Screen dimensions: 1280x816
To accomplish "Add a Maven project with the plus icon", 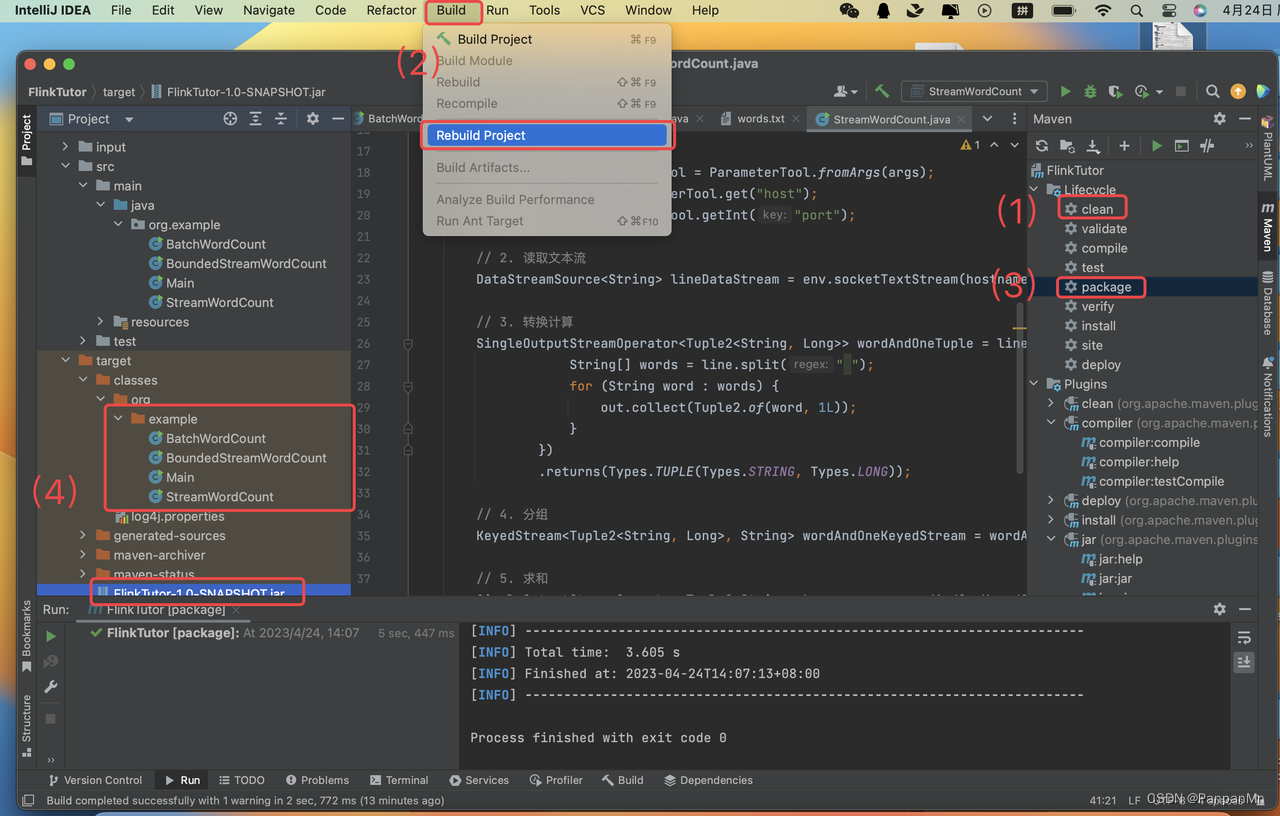I will tap(1124, 146).
